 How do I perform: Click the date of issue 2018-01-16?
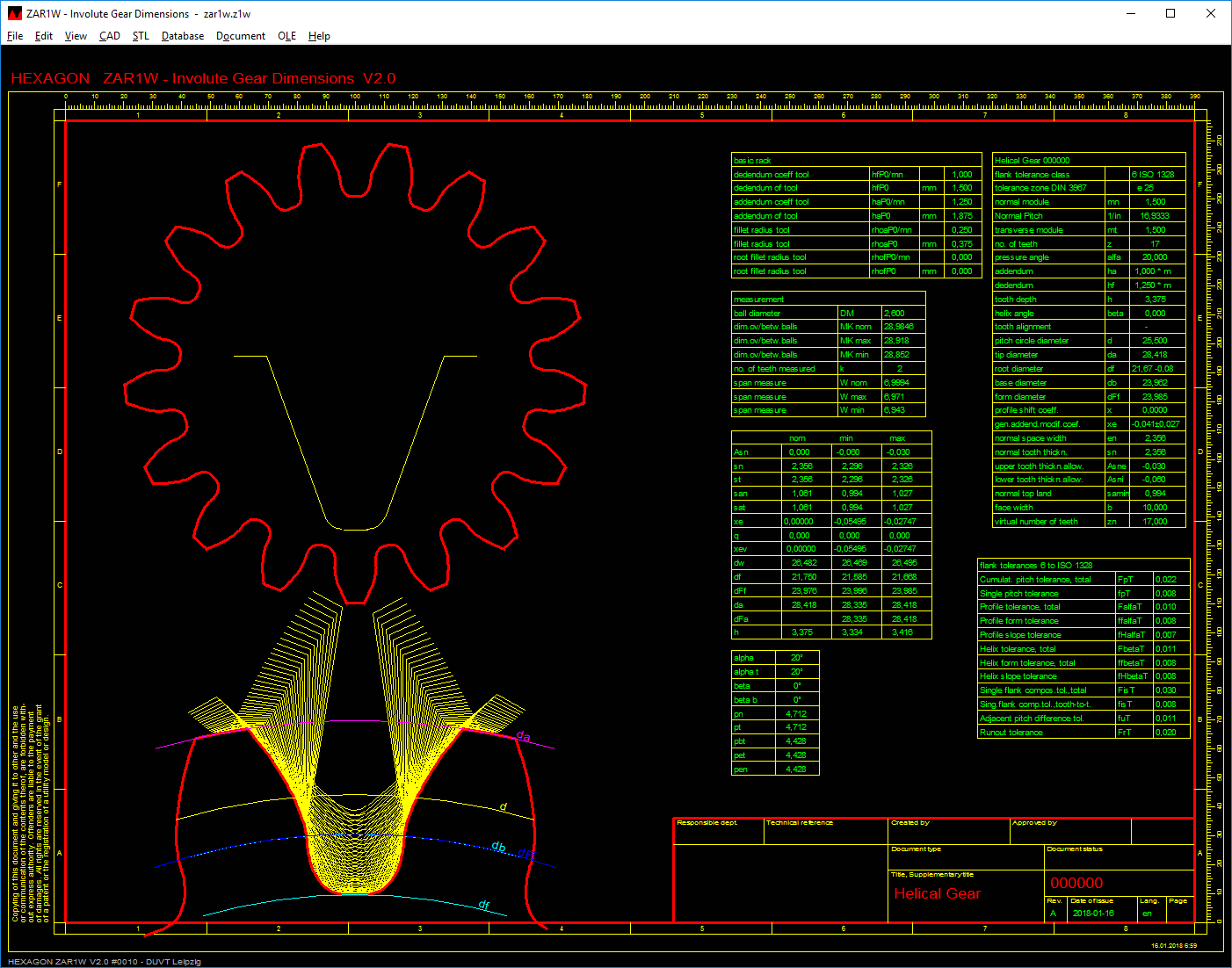pos(1092,914)
